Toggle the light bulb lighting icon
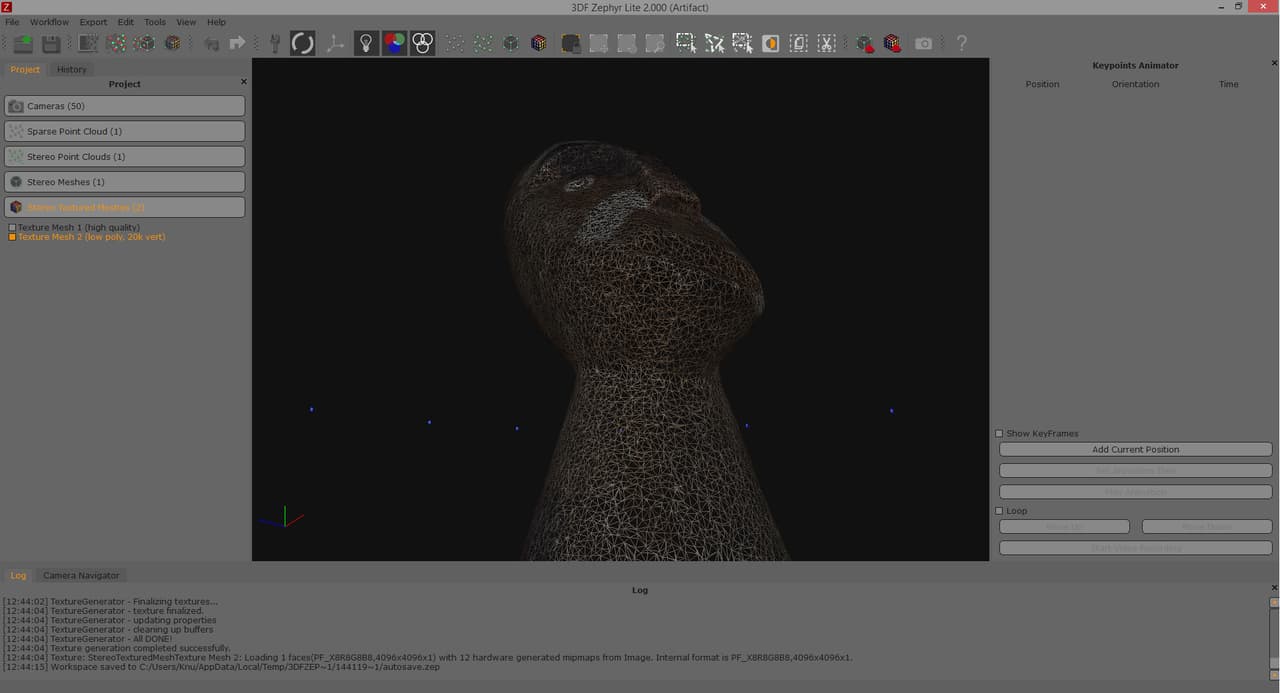Screen dimensions: 1280x693 coord(366,43)
